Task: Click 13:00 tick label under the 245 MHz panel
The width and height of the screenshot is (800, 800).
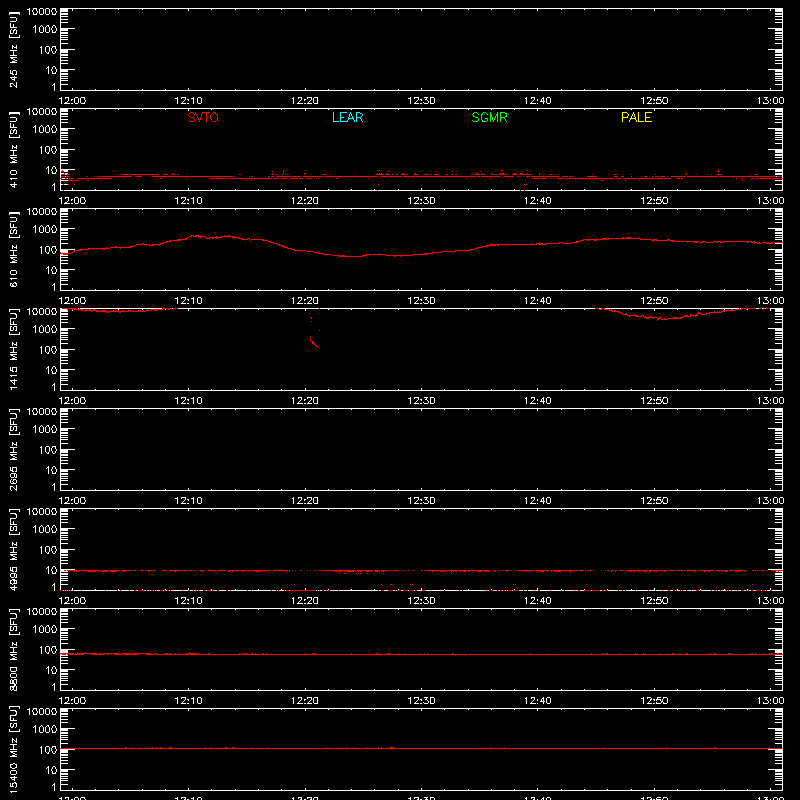Action: point(770,101)
